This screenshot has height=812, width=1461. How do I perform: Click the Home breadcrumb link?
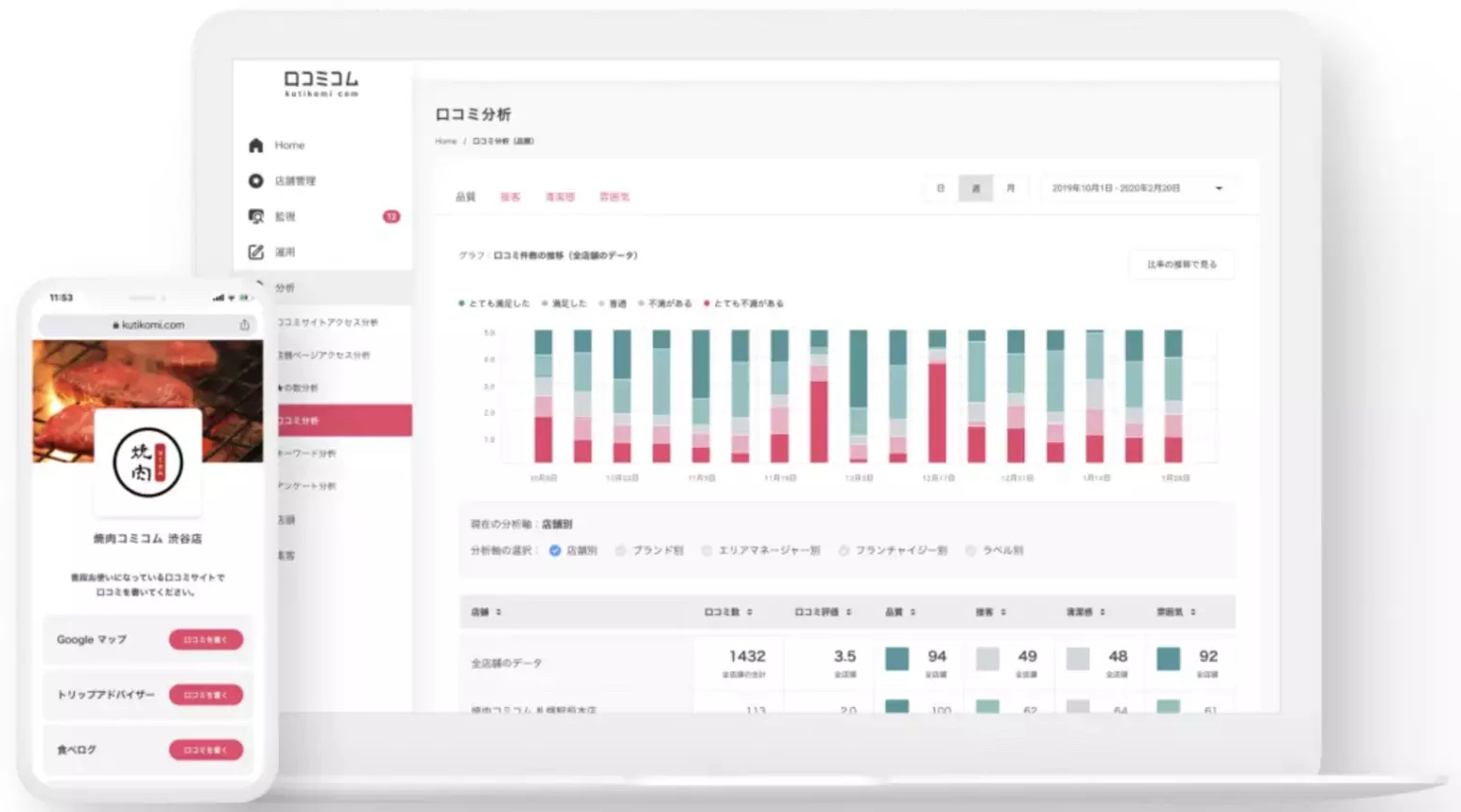click(x=445, y=141)
